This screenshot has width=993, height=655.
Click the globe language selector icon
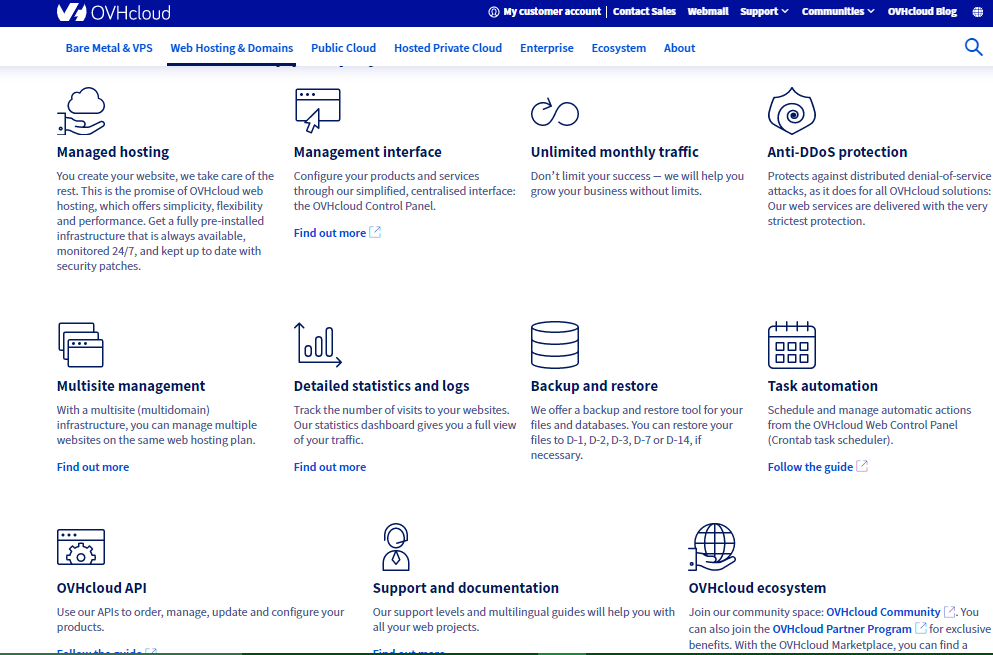pos(978,12)
